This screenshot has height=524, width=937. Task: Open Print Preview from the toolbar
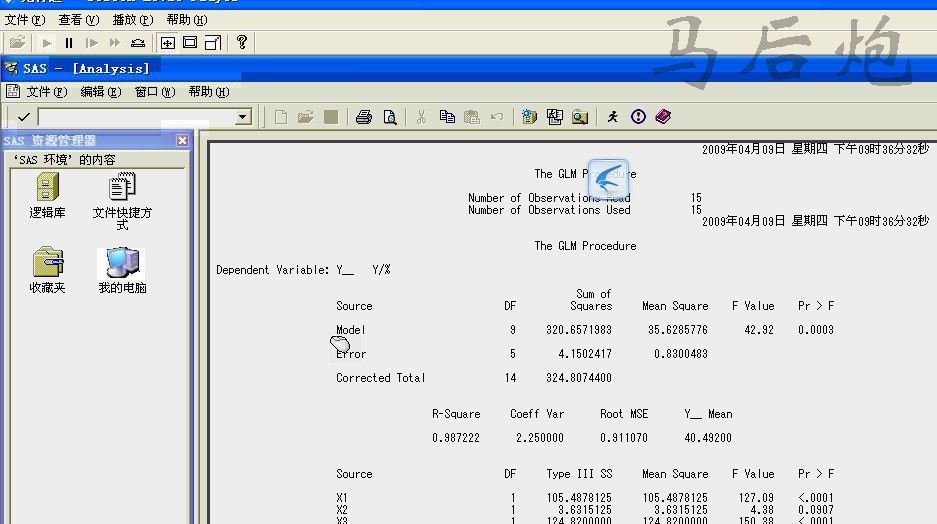[389, 117]
